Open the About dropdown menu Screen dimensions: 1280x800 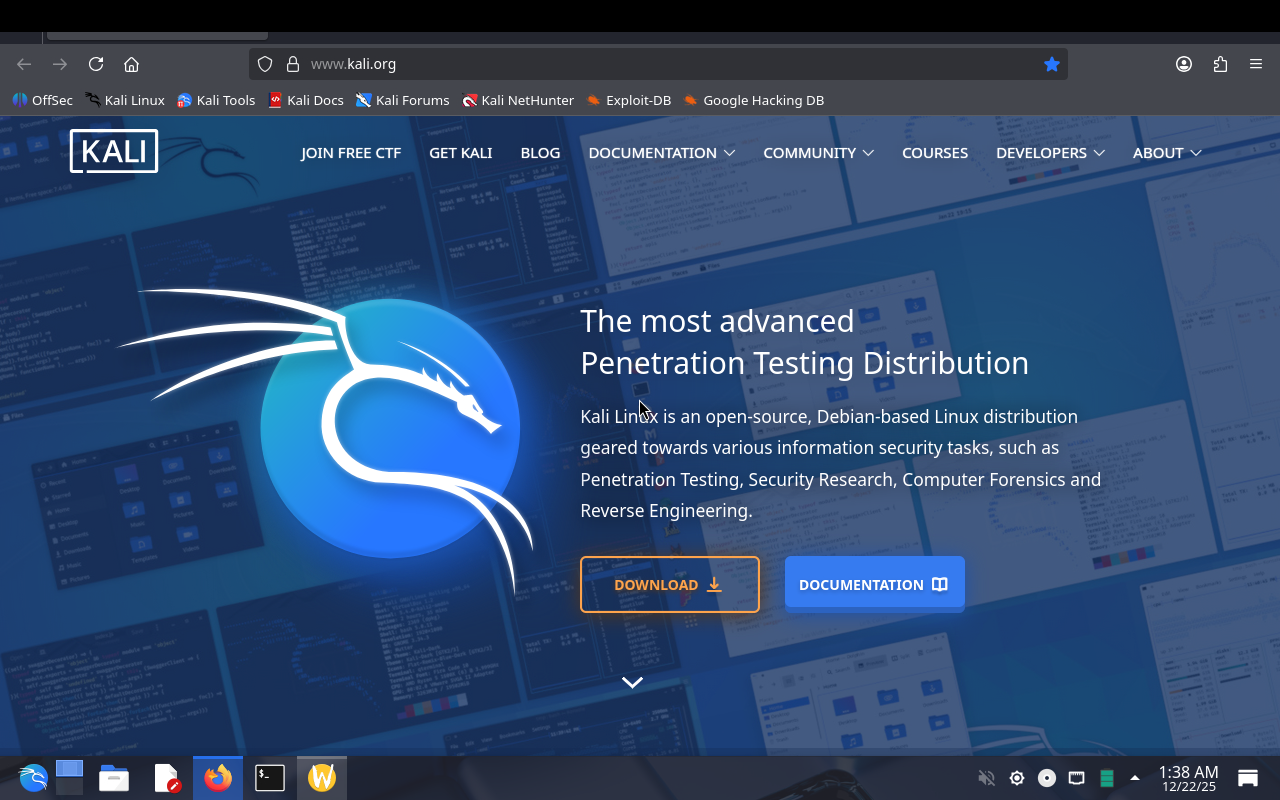[1166, 153]
